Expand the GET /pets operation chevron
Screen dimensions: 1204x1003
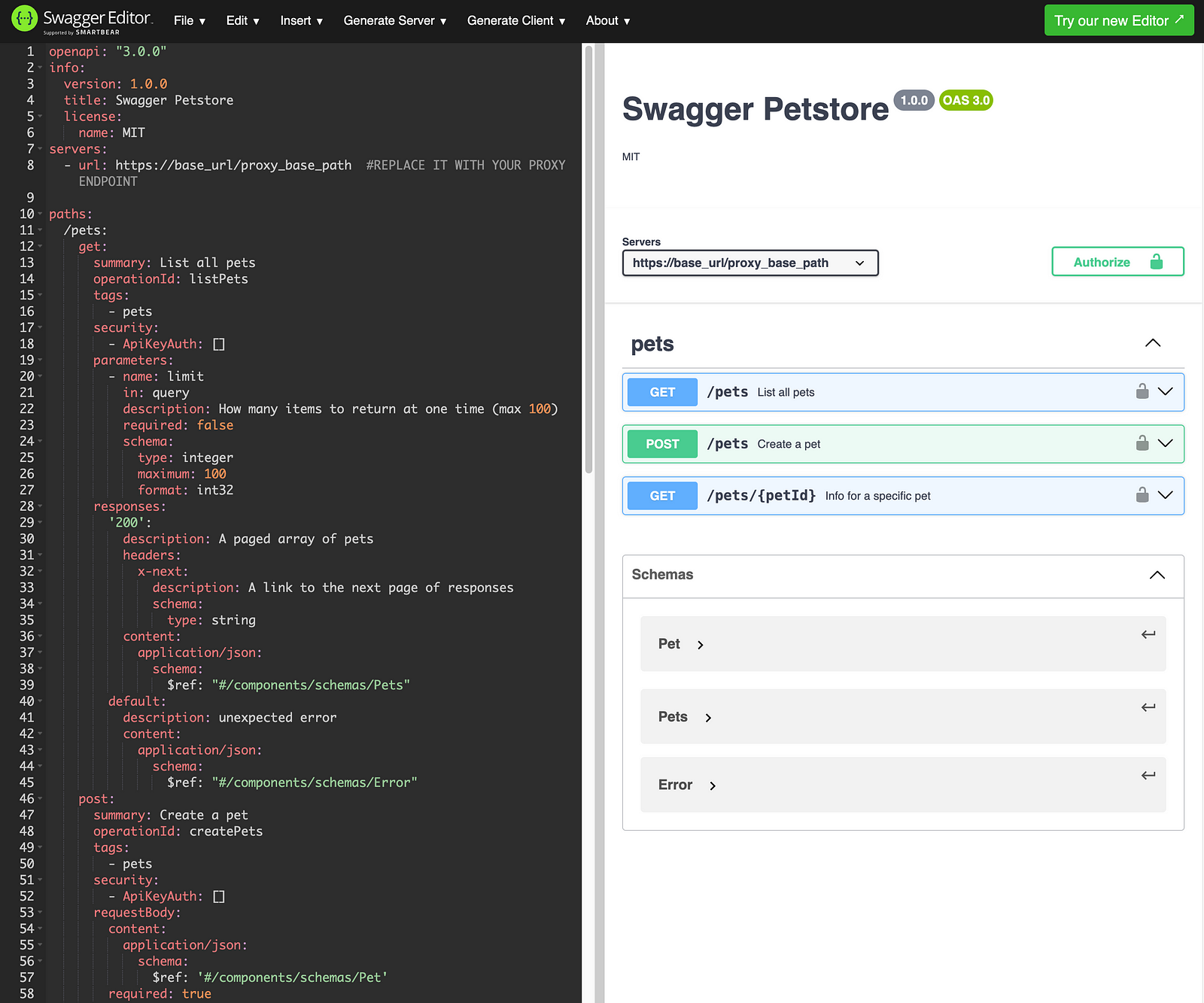[x=1166, y=391]
